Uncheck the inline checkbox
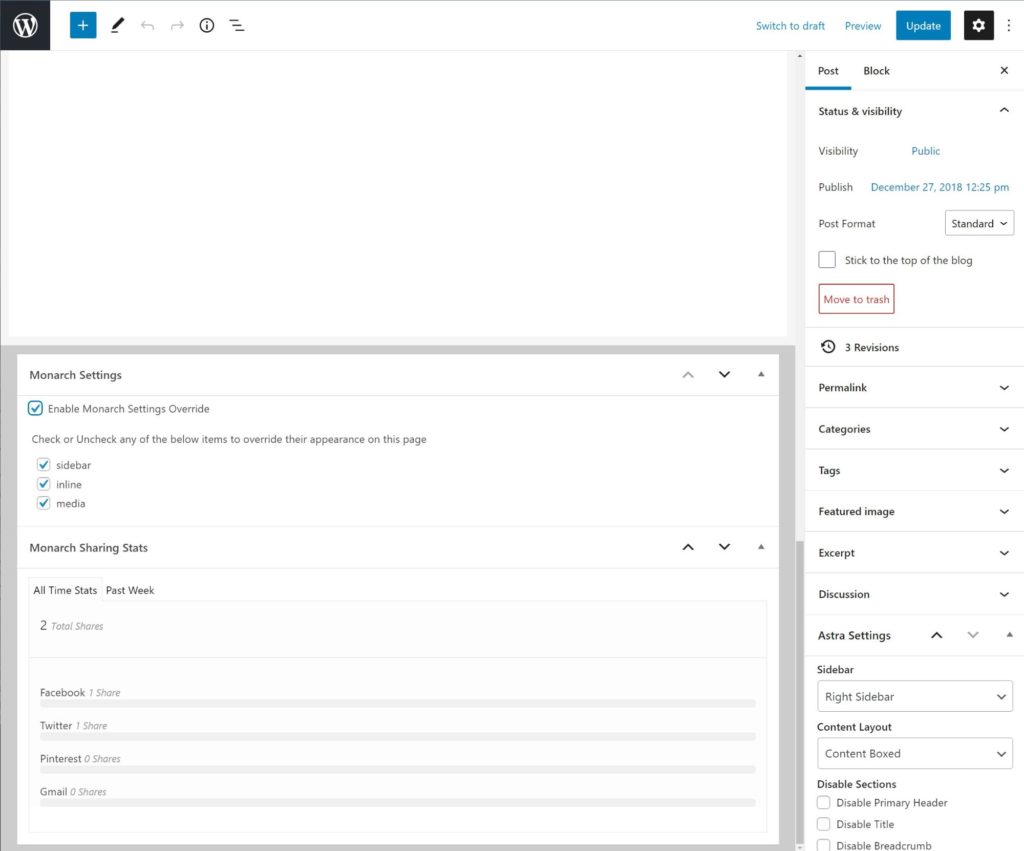 pyautogui.click(x=43, y=484)
